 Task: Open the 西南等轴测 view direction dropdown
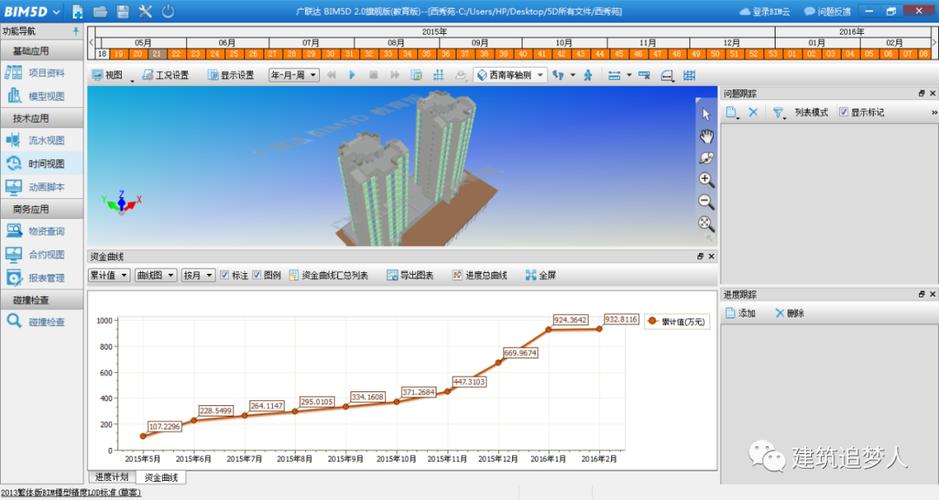pos(510,75)
